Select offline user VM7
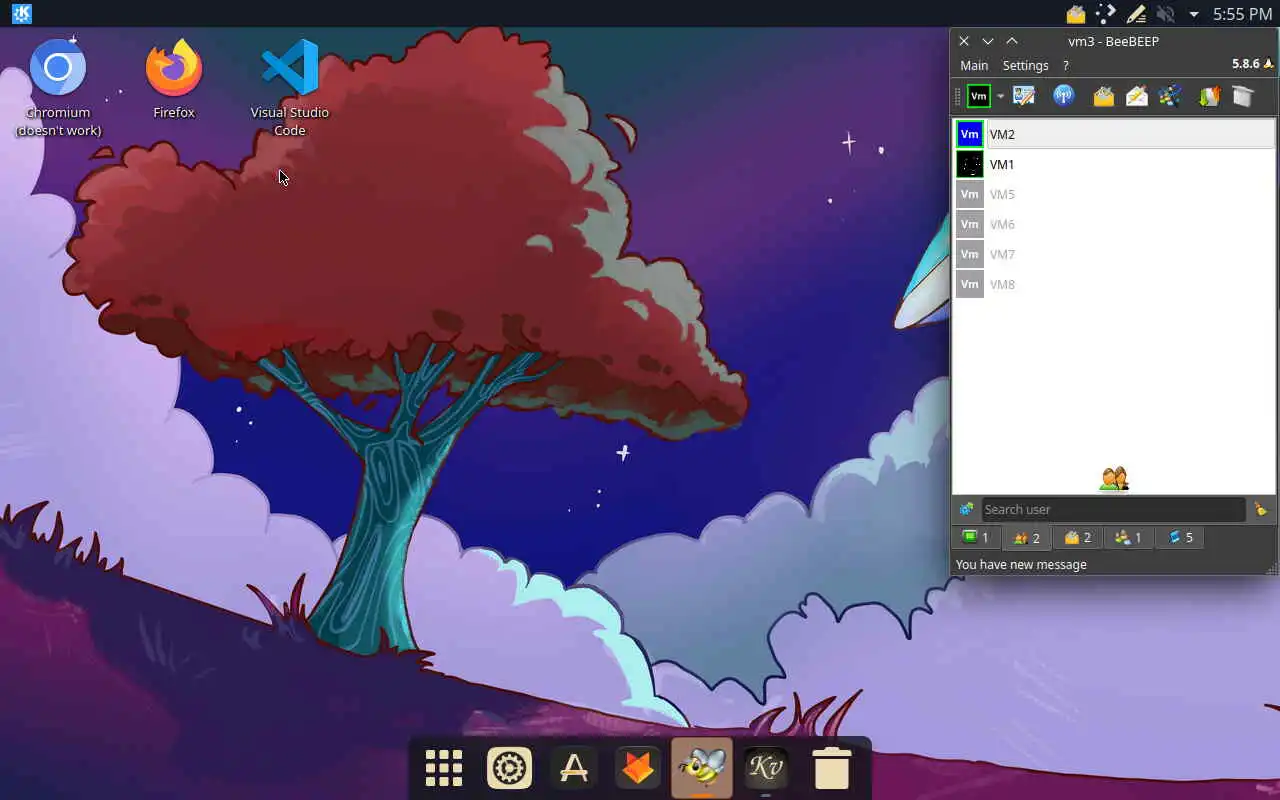 coord(1115,254)
